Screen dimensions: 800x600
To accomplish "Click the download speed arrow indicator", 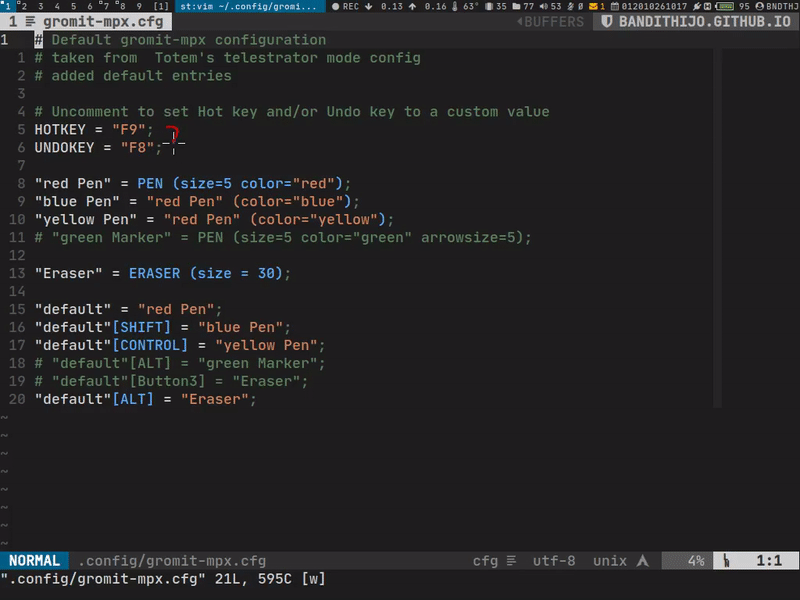I will (x=369, y=6).
